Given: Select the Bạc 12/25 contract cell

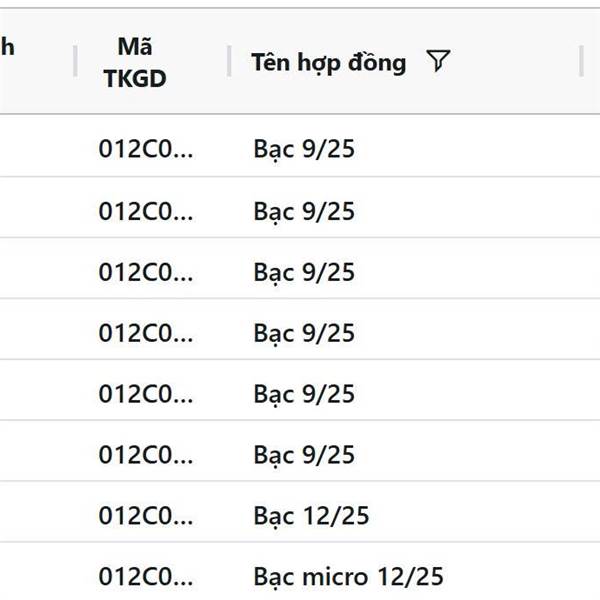Looking at the screenshot, I should pos(311,515).
